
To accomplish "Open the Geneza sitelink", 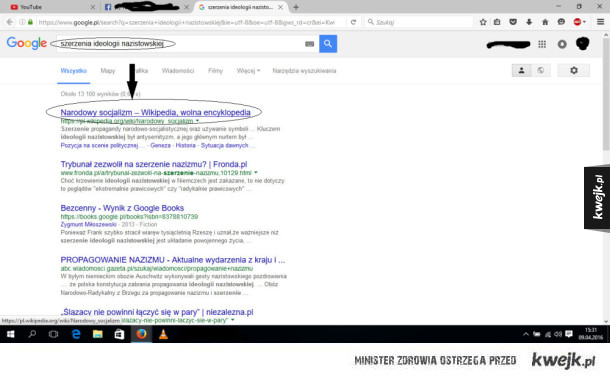I will 160,146.
